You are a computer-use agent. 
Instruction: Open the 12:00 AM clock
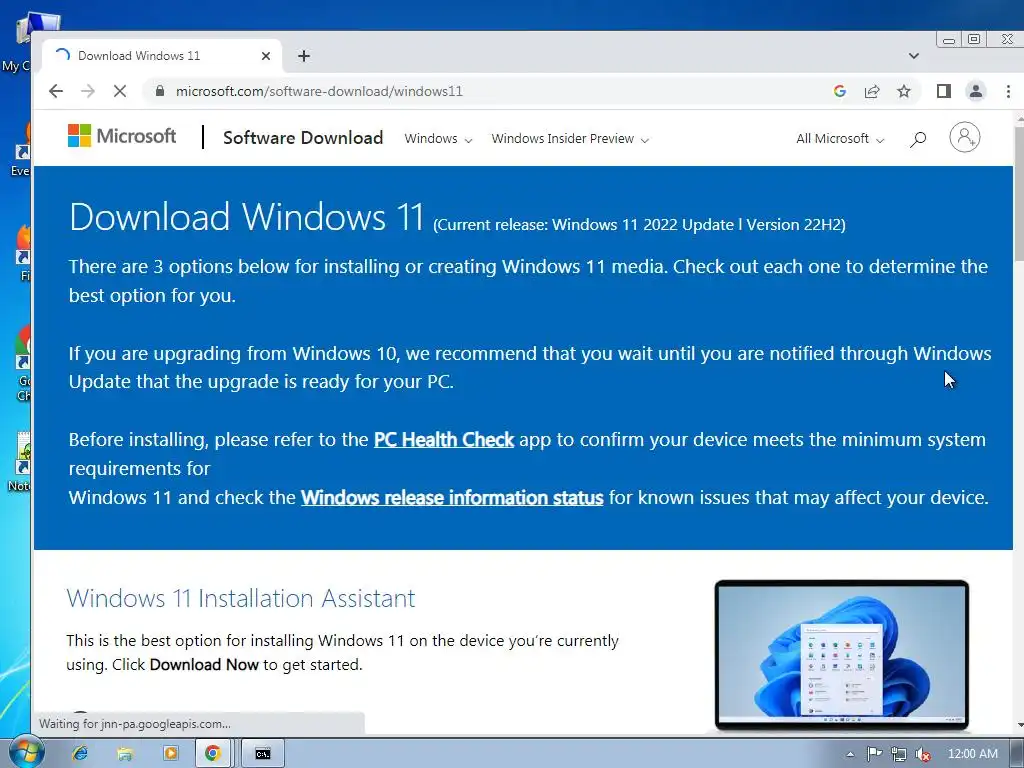coord(972,754)
